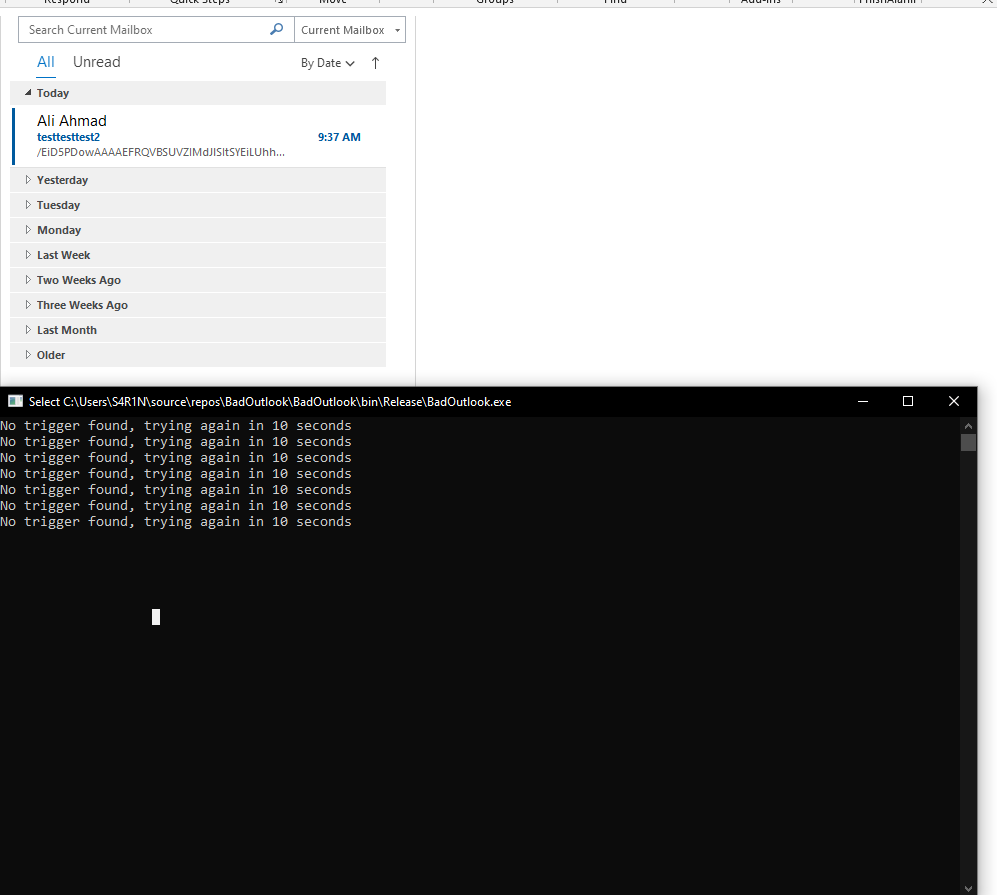Image resolution: width=997 pixels, height=895 pixels.
Task: Click the BadOutlook.exe console window icon
Action: [15, 401]
